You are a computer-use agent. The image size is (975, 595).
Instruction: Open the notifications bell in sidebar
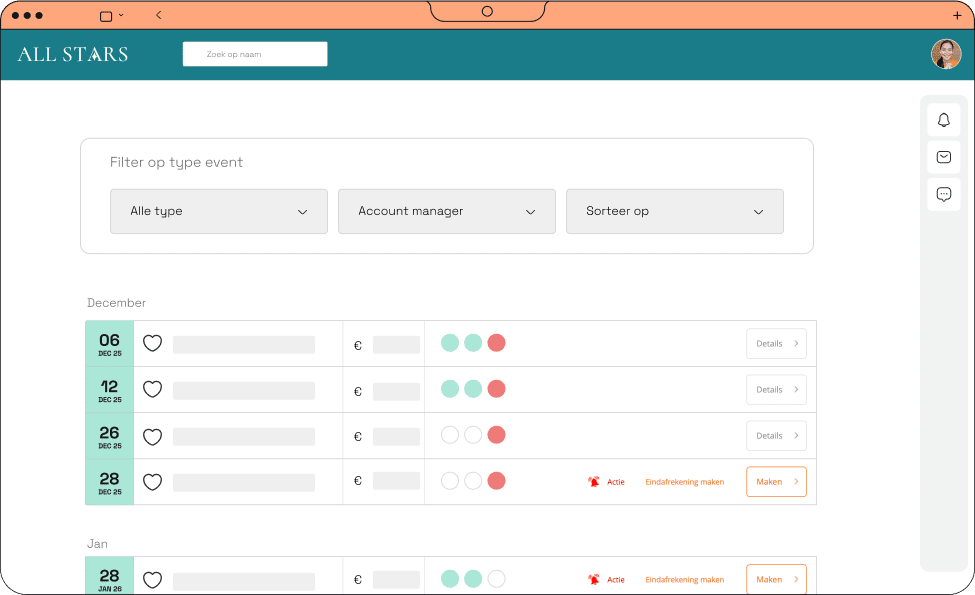coord(943,120)
